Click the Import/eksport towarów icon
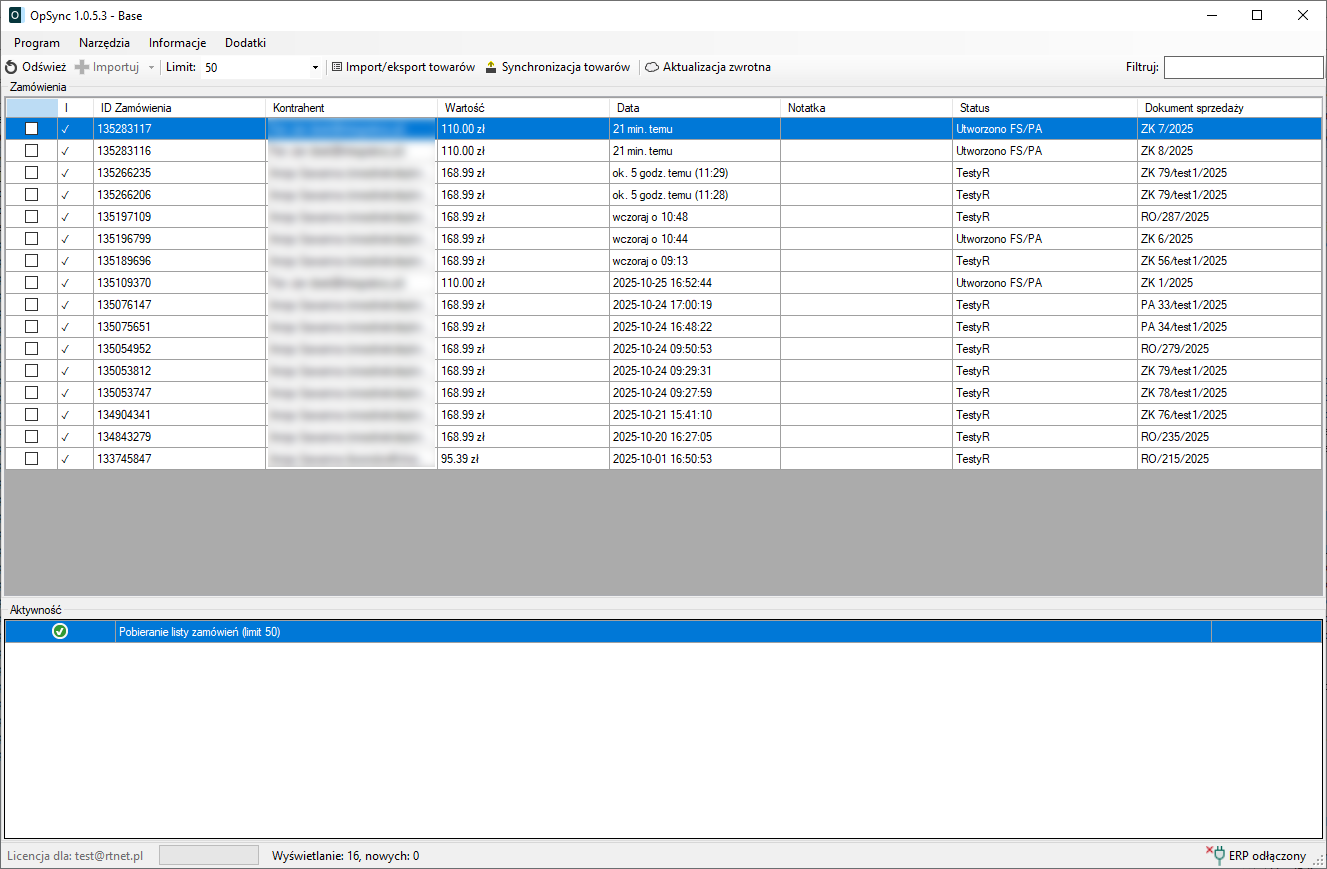The width and height of the screenshot is (1327, 869). tap(337, 67)
